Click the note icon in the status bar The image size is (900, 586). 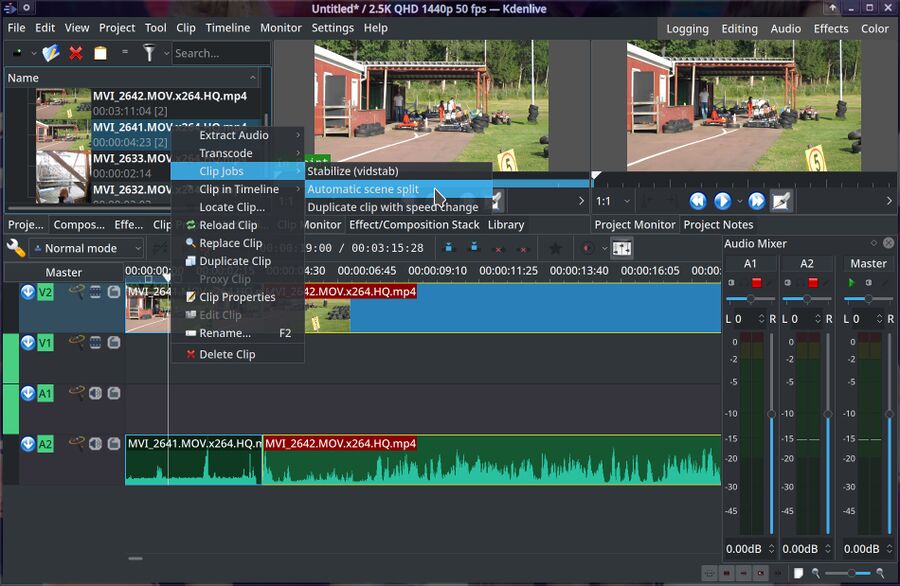click(798, 573)
